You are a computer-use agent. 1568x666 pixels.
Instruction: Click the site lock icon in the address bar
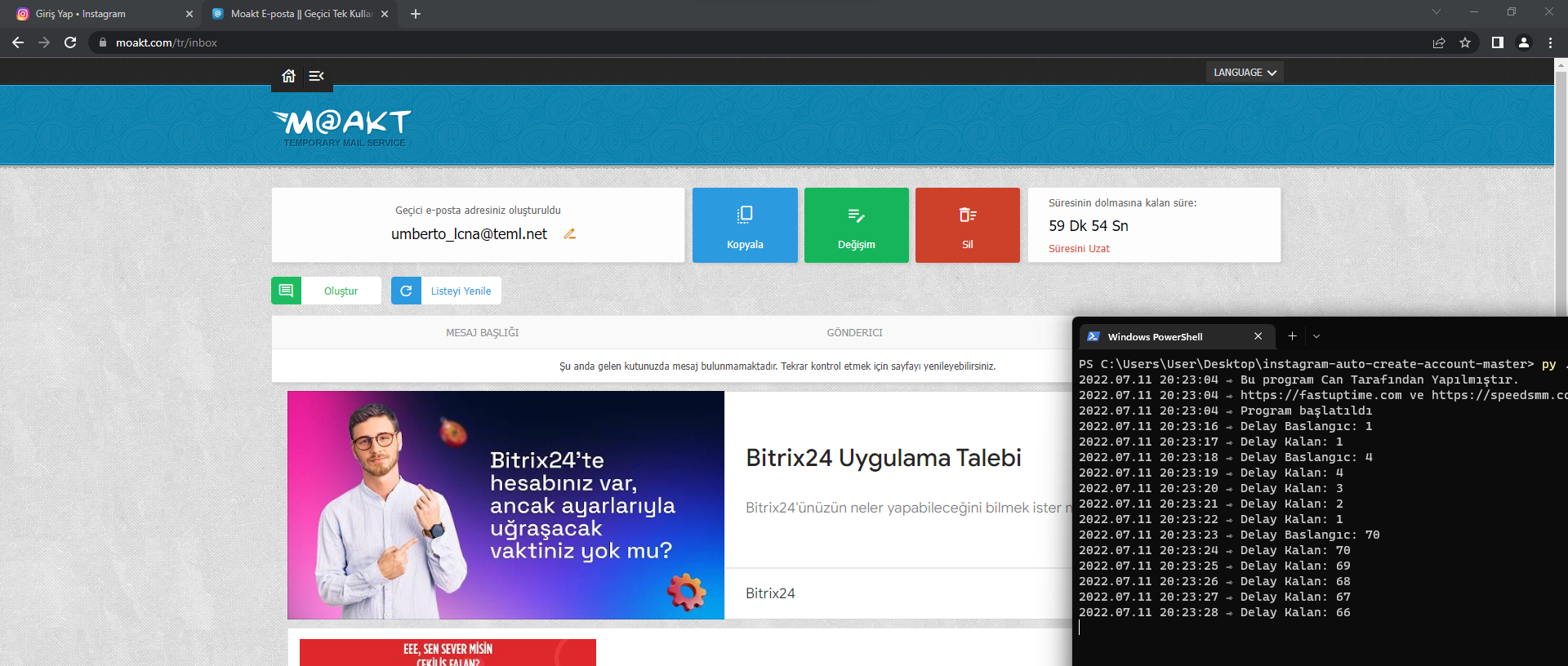[102, 42]
